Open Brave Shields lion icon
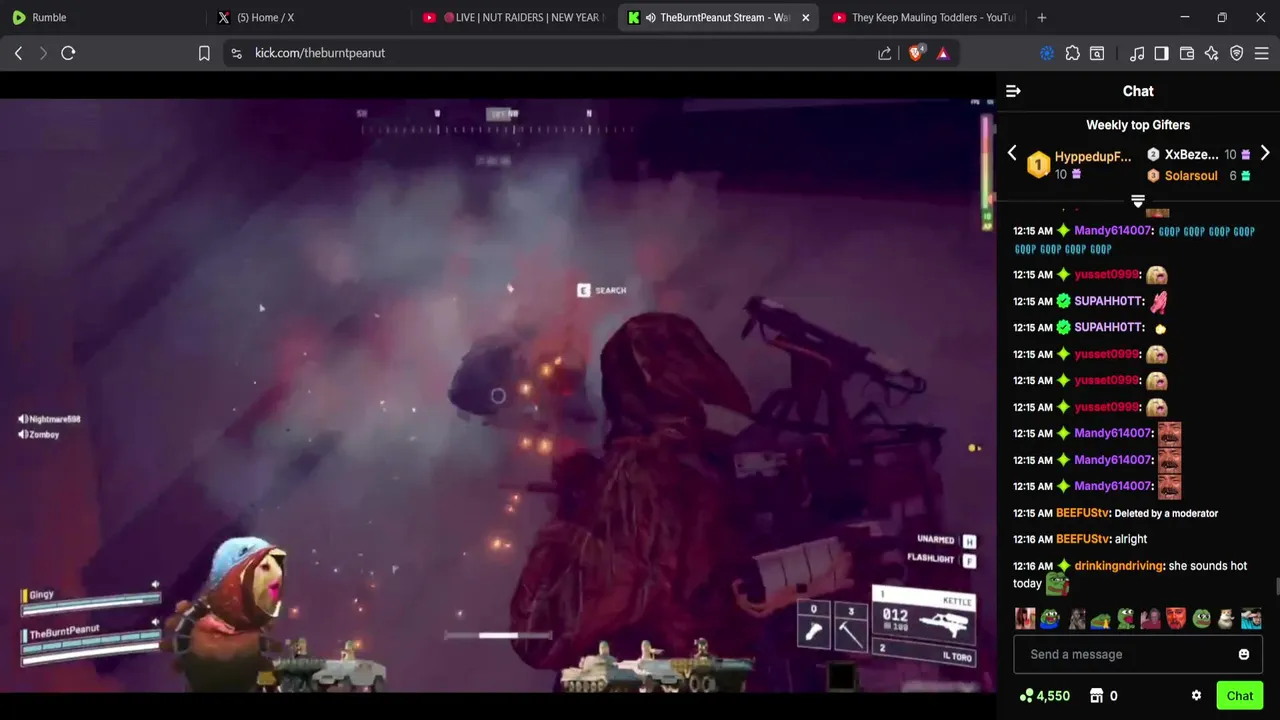This screenshot has height=720, width=1280. [916, 53]
